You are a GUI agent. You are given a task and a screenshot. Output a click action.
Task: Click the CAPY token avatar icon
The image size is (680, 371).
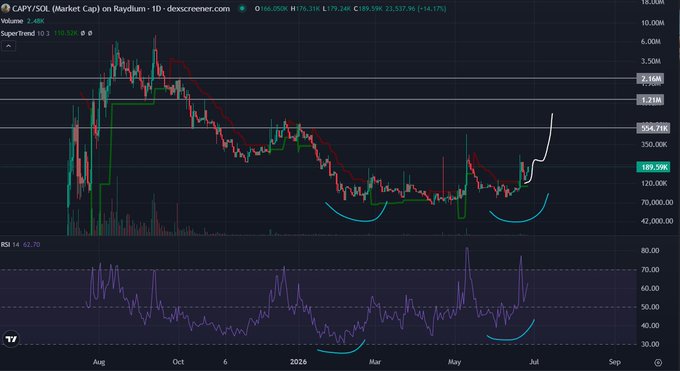[5, 8]
